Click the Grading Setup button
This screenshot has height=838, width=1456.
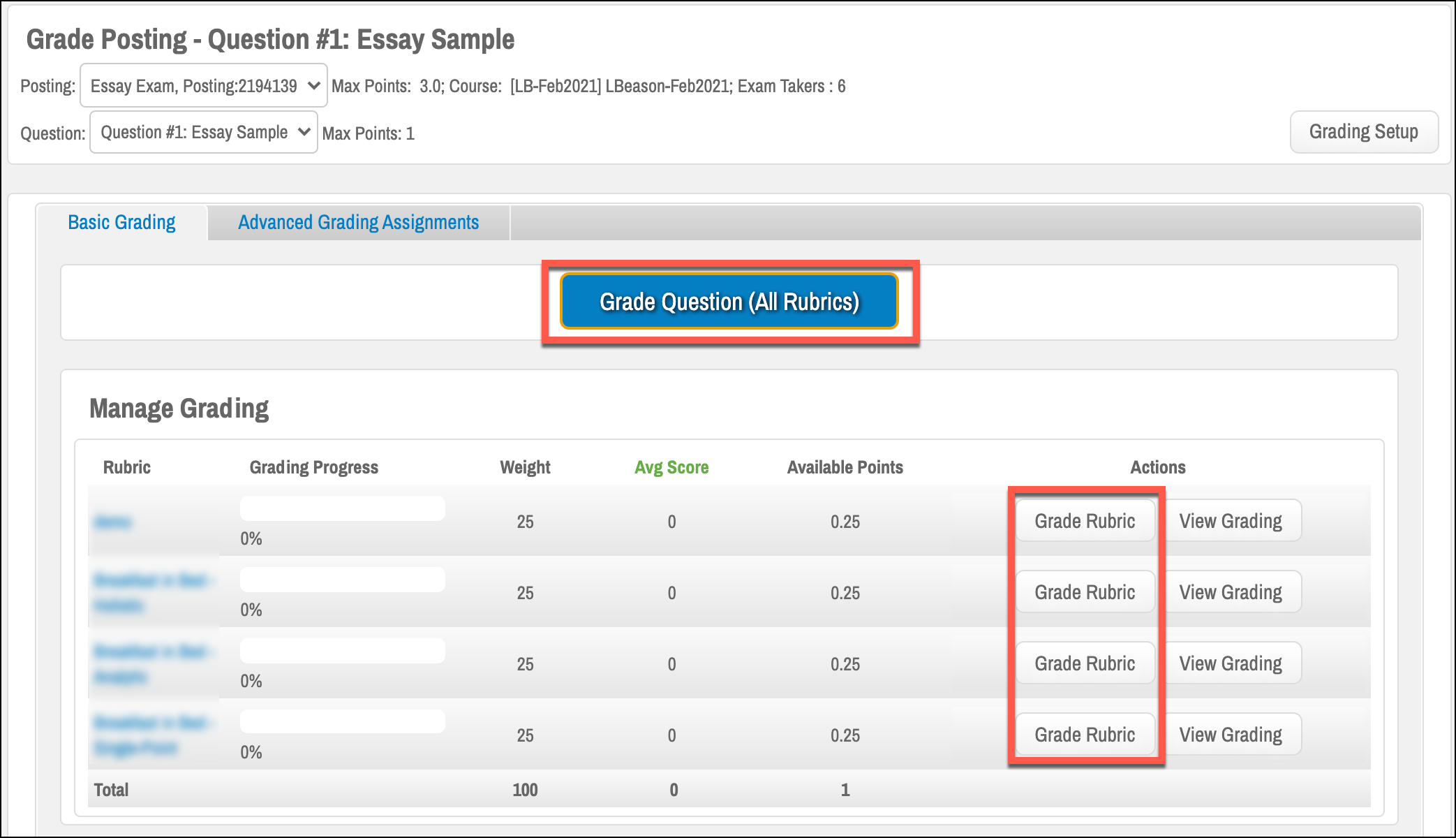click(1364, 131)
